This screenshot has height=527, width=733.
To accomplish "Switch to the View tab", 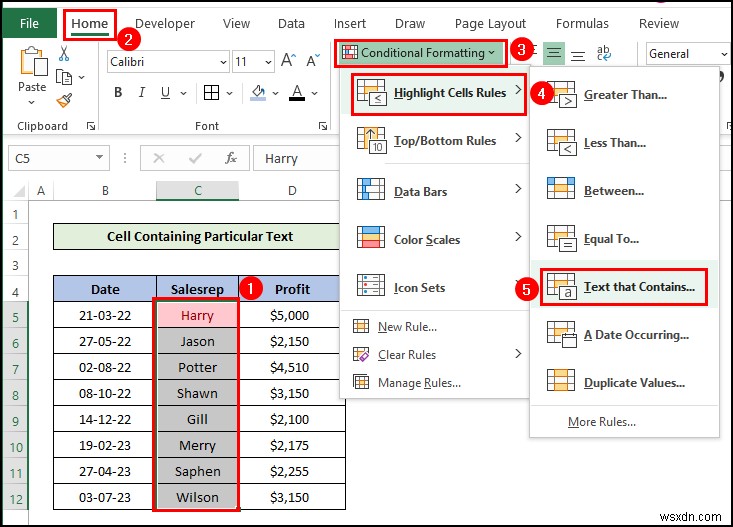I will pyautogui.click(x=236, y=23).
